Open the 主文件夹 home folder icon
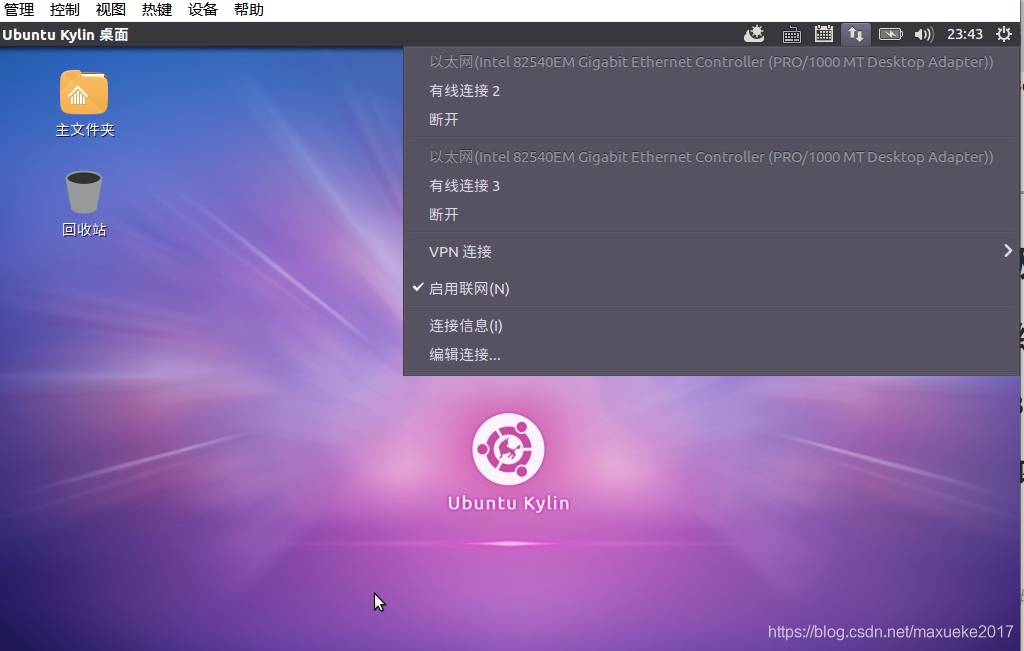The image size is (1024, 651). tap(84, 103)
